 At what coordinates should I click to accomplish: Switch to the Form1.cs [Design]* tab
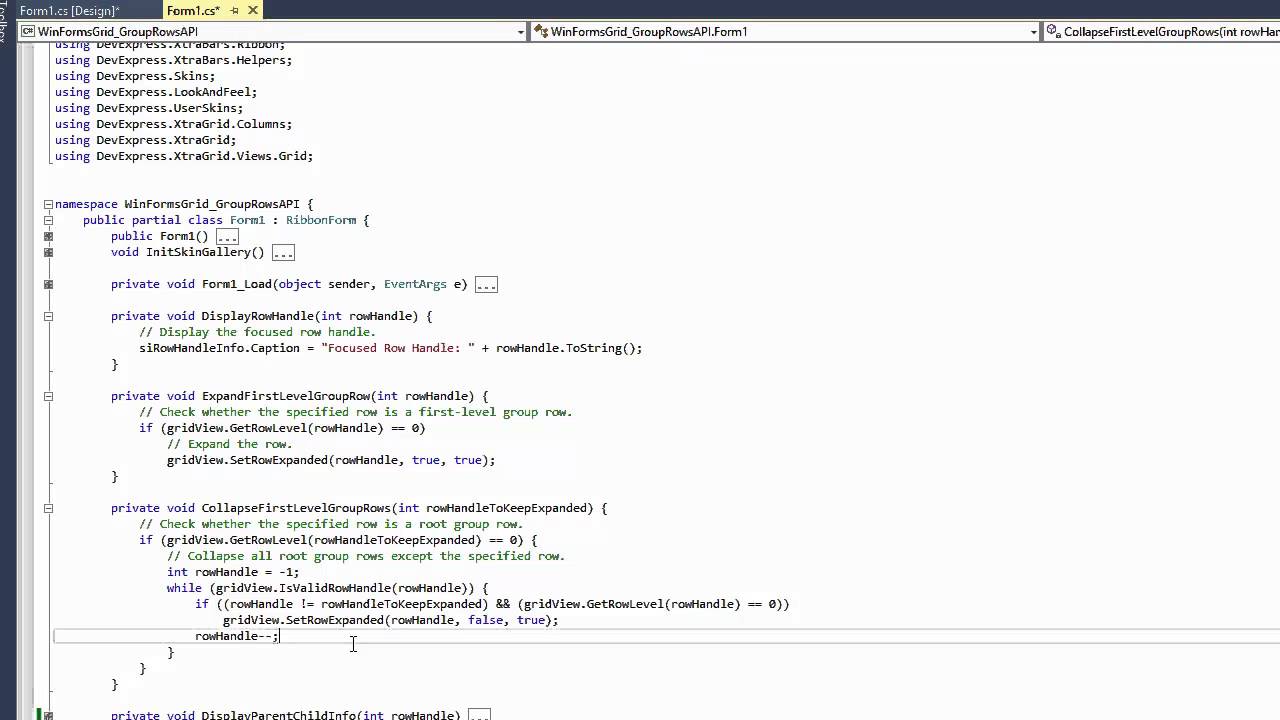click(x=69, y=10)
